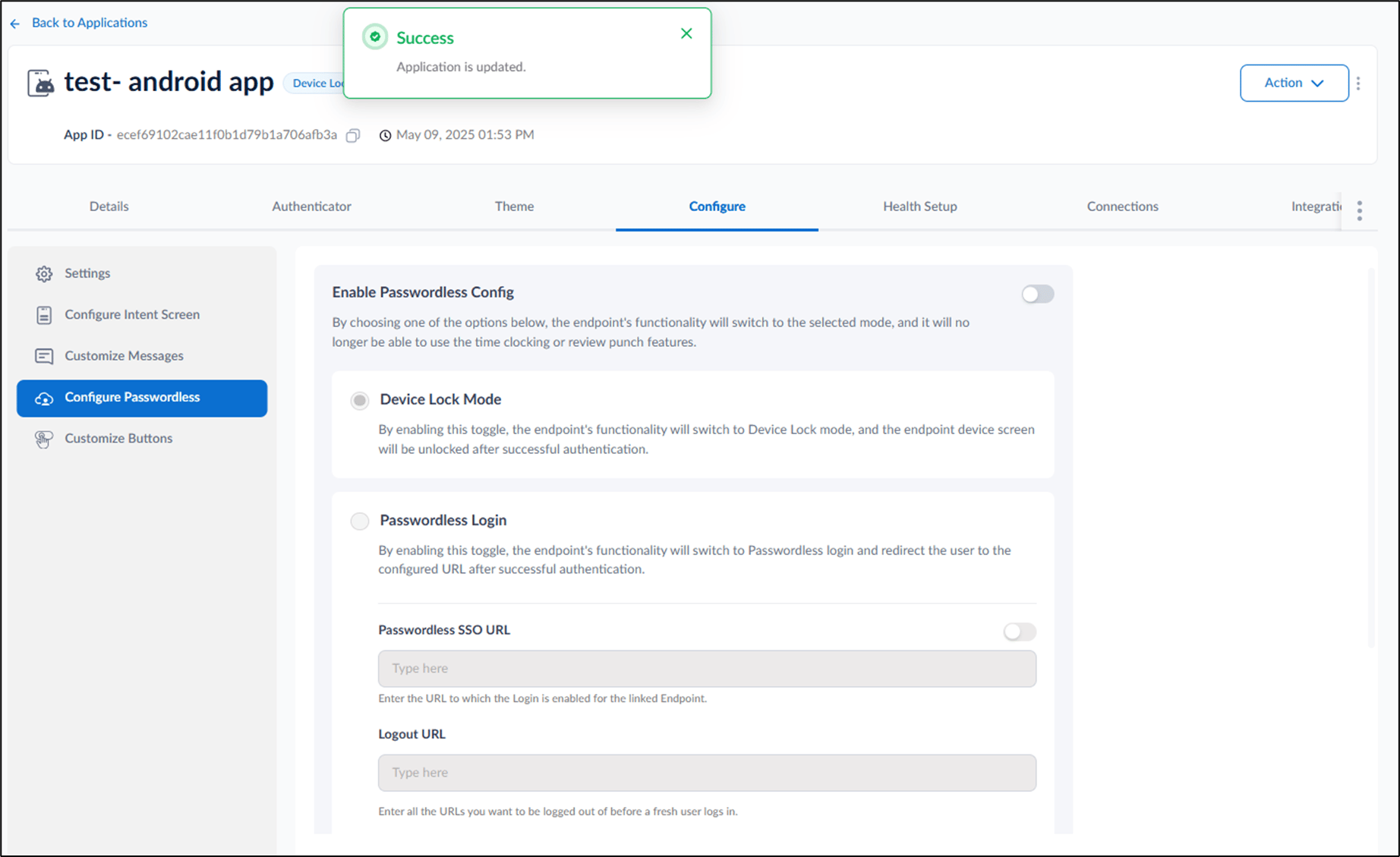The width and height of the screenshot is (1400, 857).
Task: Open the partially visible Integrations tab
Action: [x=1316, y=206]
